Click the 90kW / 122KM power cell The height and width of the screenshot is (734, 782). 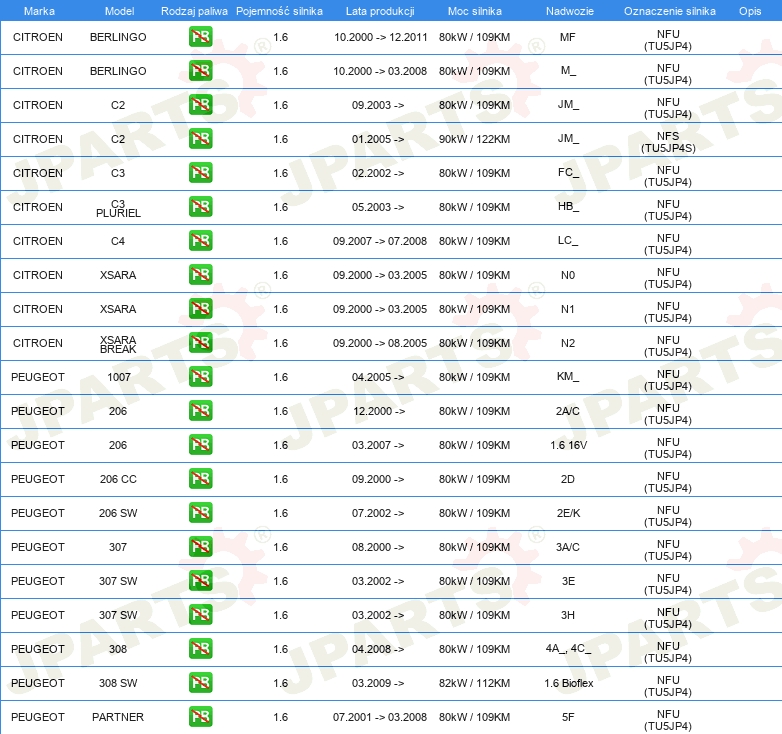click(474, 139)
